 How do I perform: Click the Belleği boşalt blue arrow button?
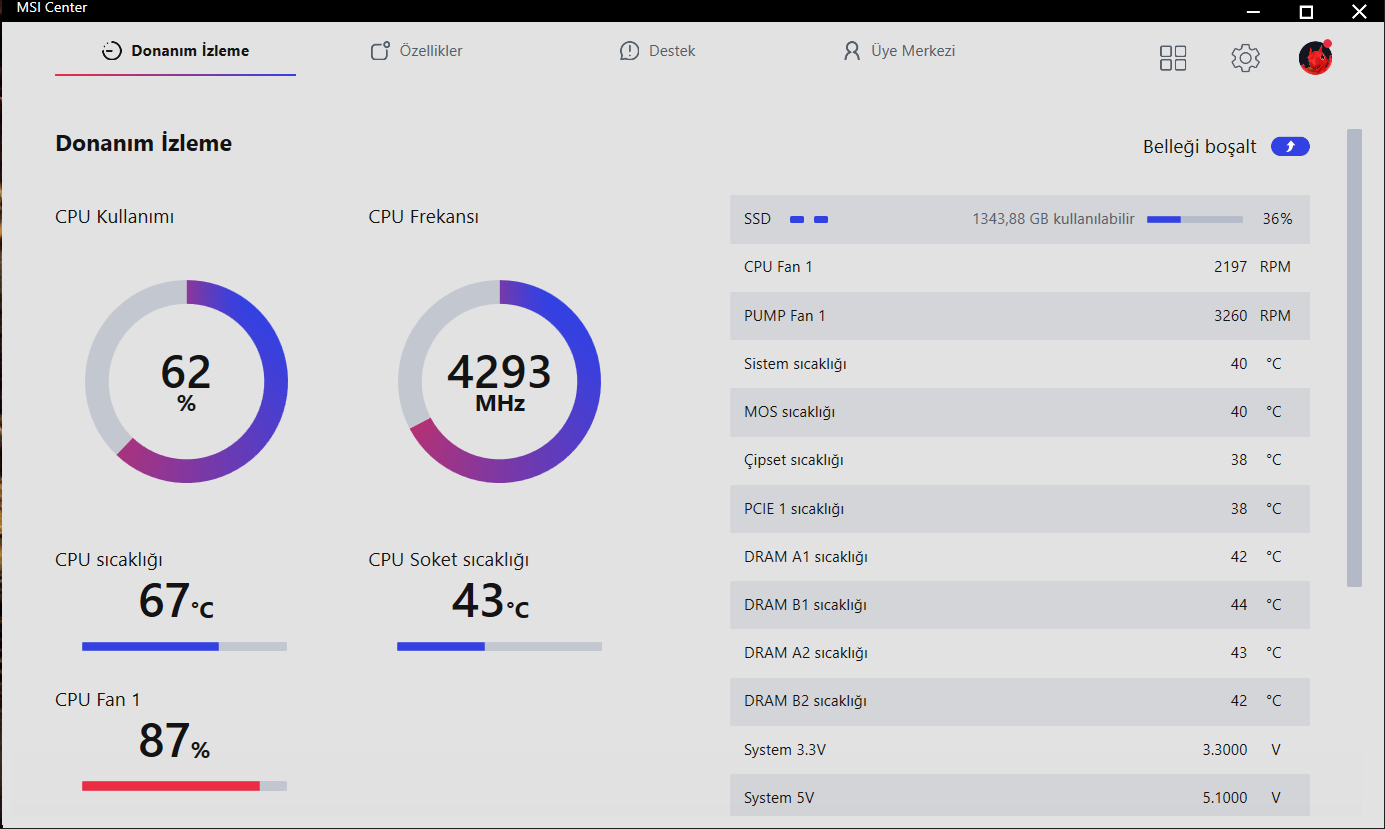pyautogui.click(x=1290, y=147)
